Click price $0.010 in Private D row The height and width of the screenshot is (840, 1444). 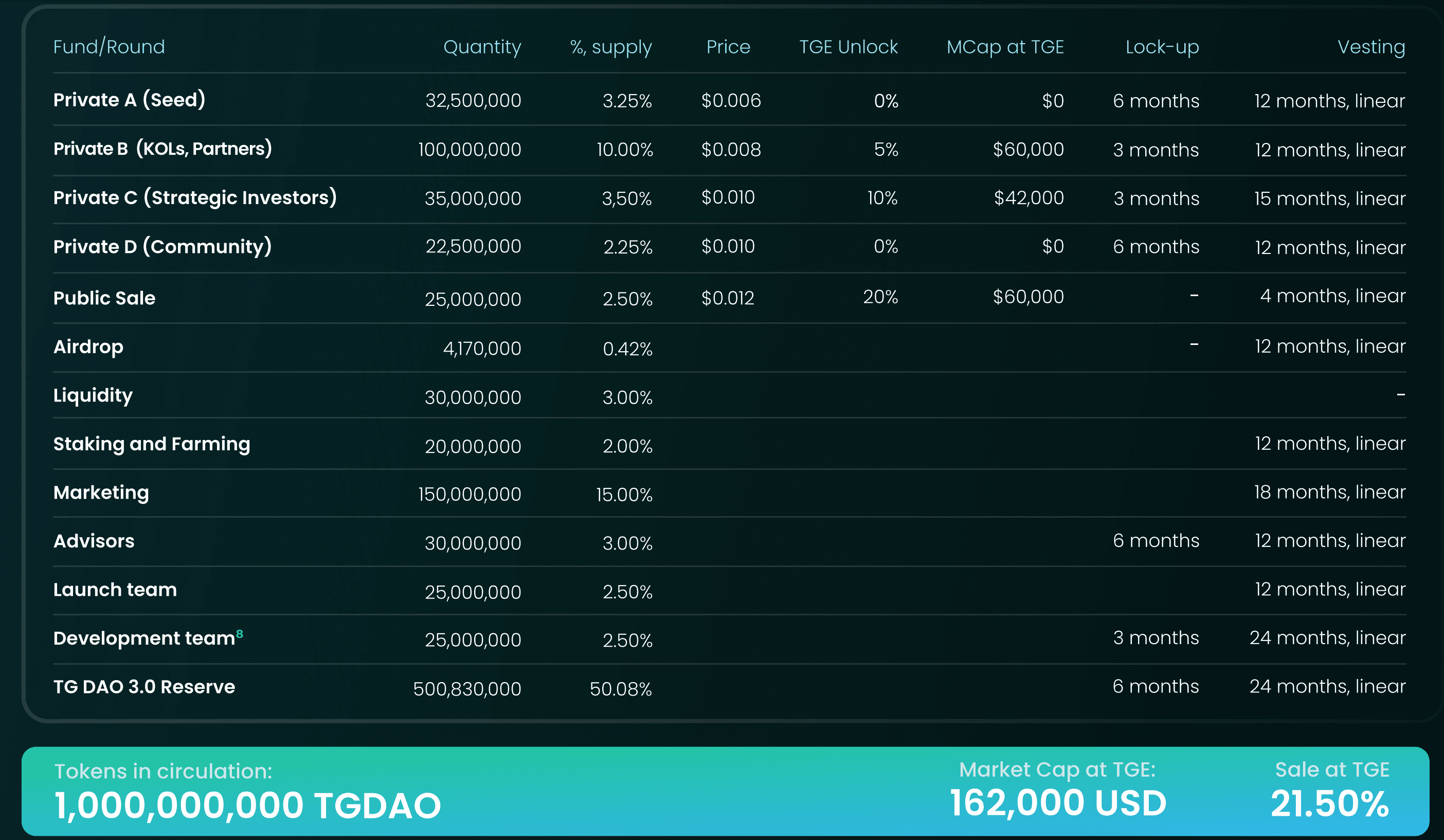tap(728, 246)
